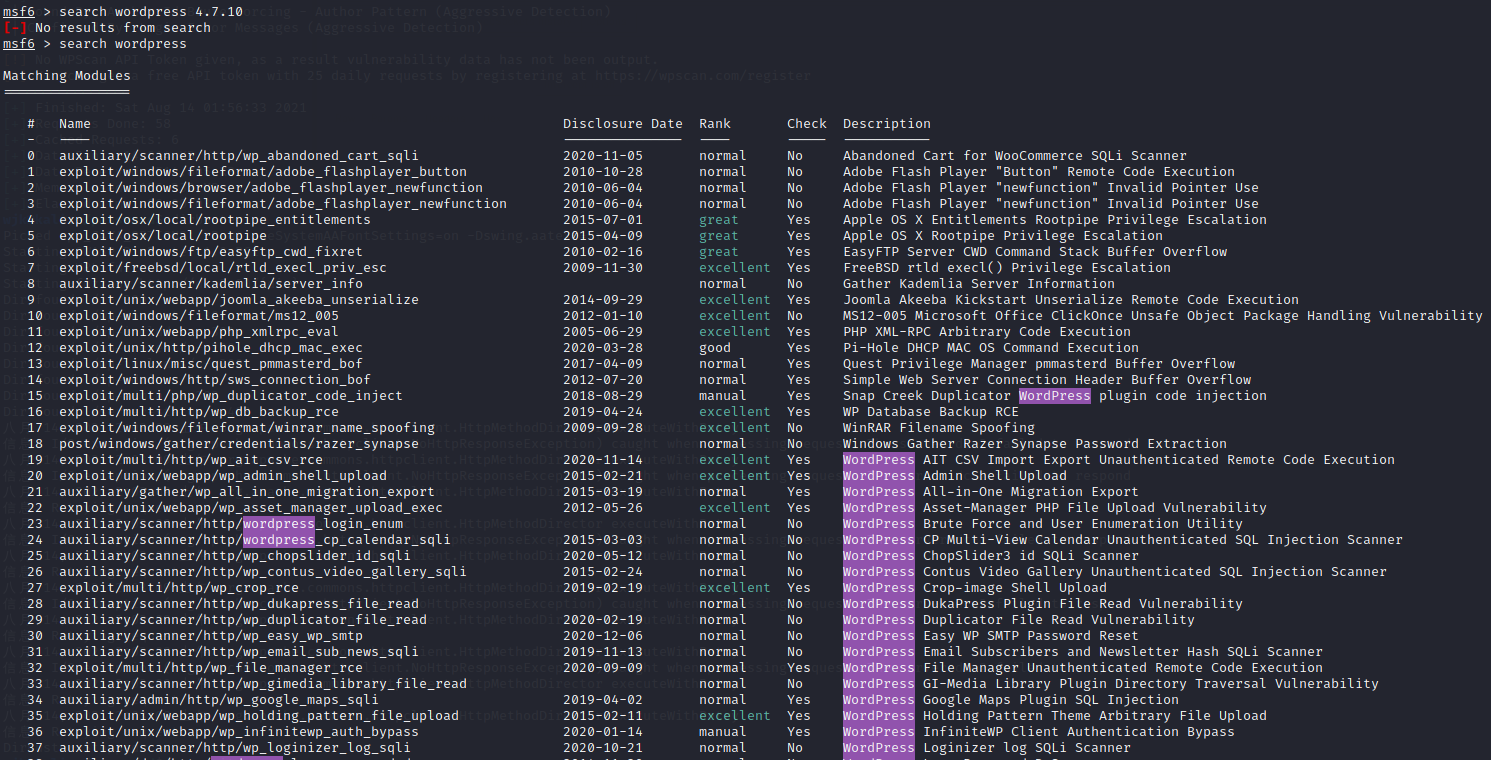This screenshot has height=760, width=1491.
Task: Click exploit/unix/webapp/wp_holding_pattern_file_upload module name
Action: 259,716
